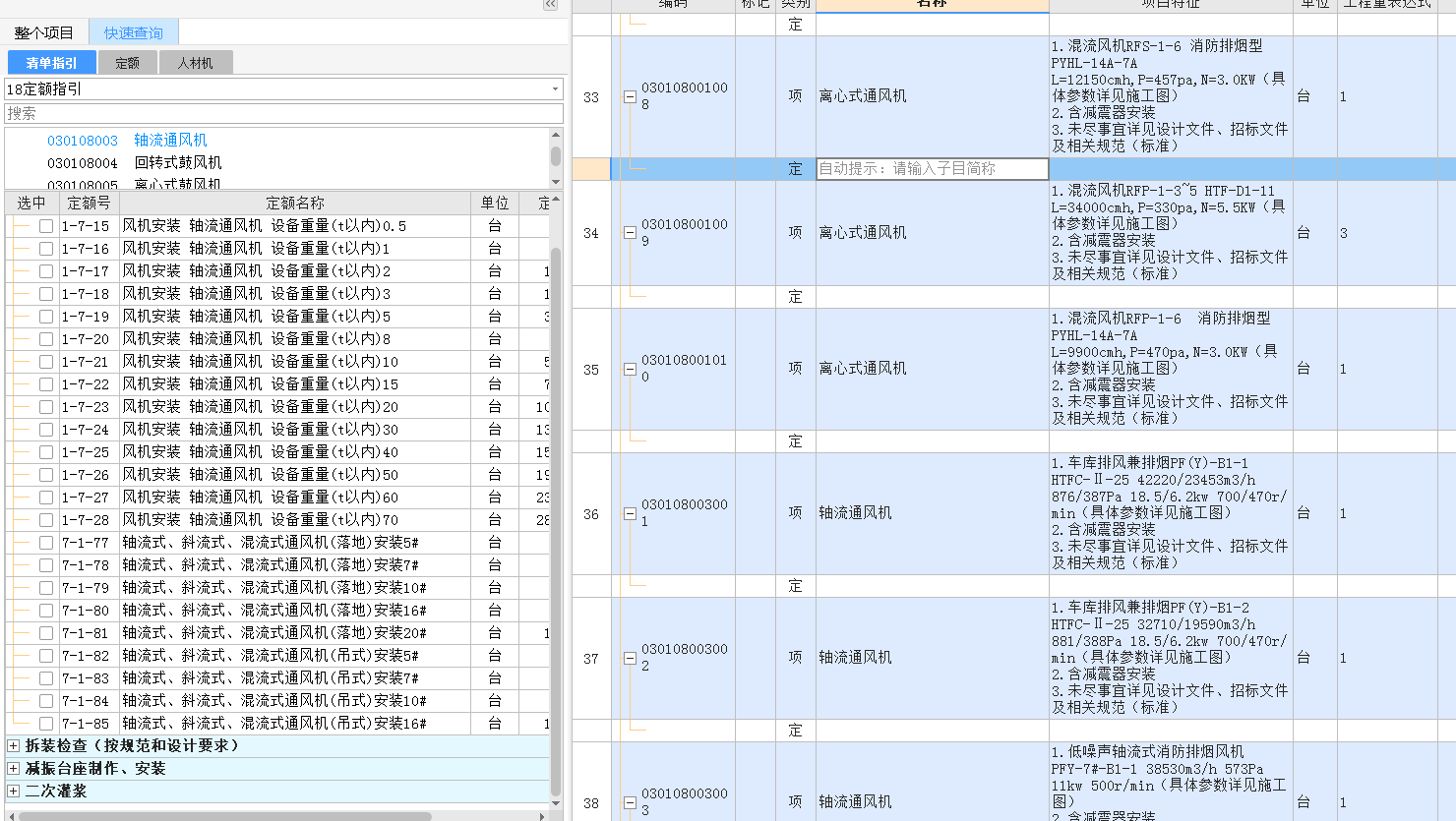
Task: Check the box for quota 1-7-15
Action: click(x=46, y=226)
